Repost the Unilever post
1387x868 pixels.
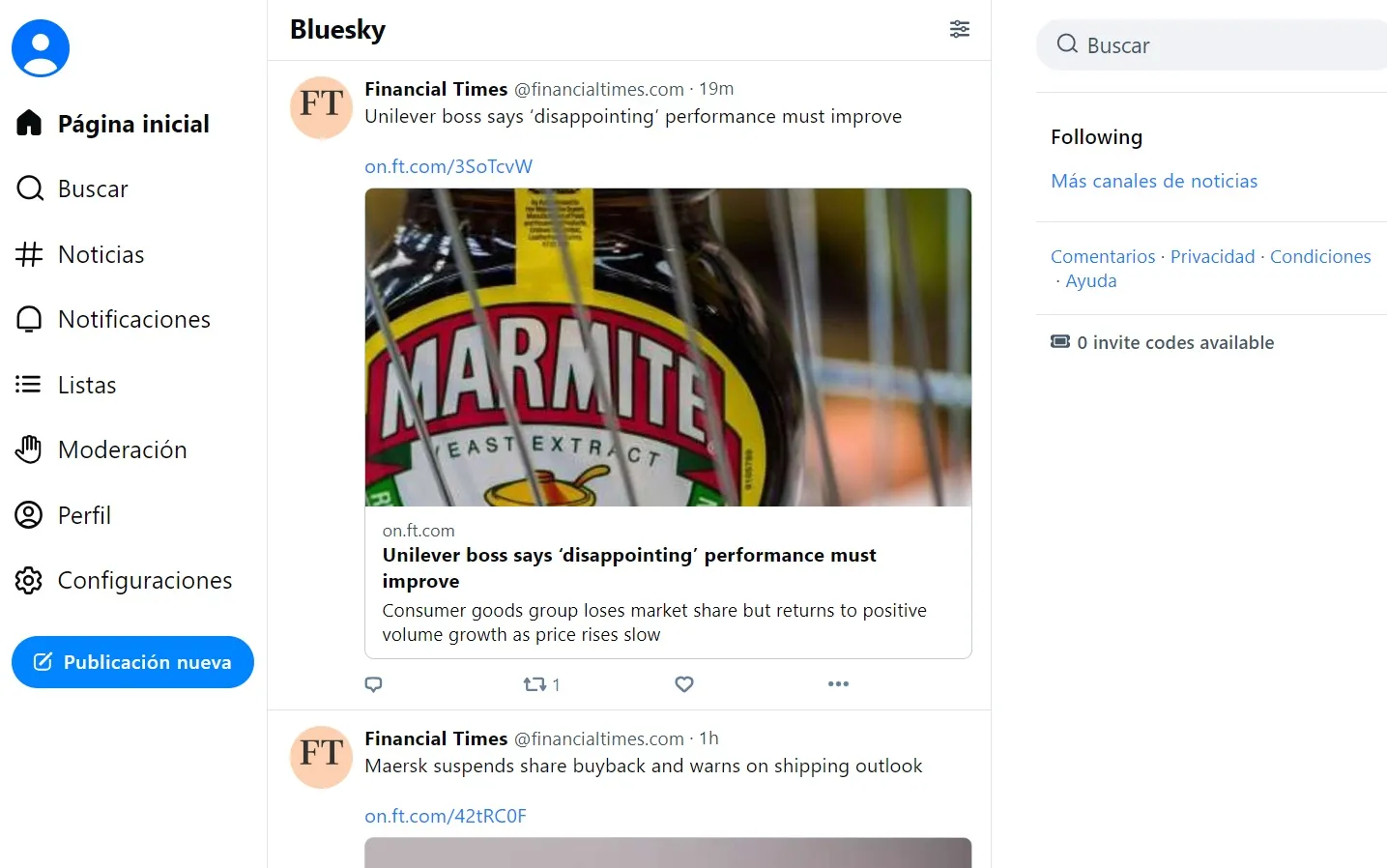pyautogui.click(x=535, y=684)
